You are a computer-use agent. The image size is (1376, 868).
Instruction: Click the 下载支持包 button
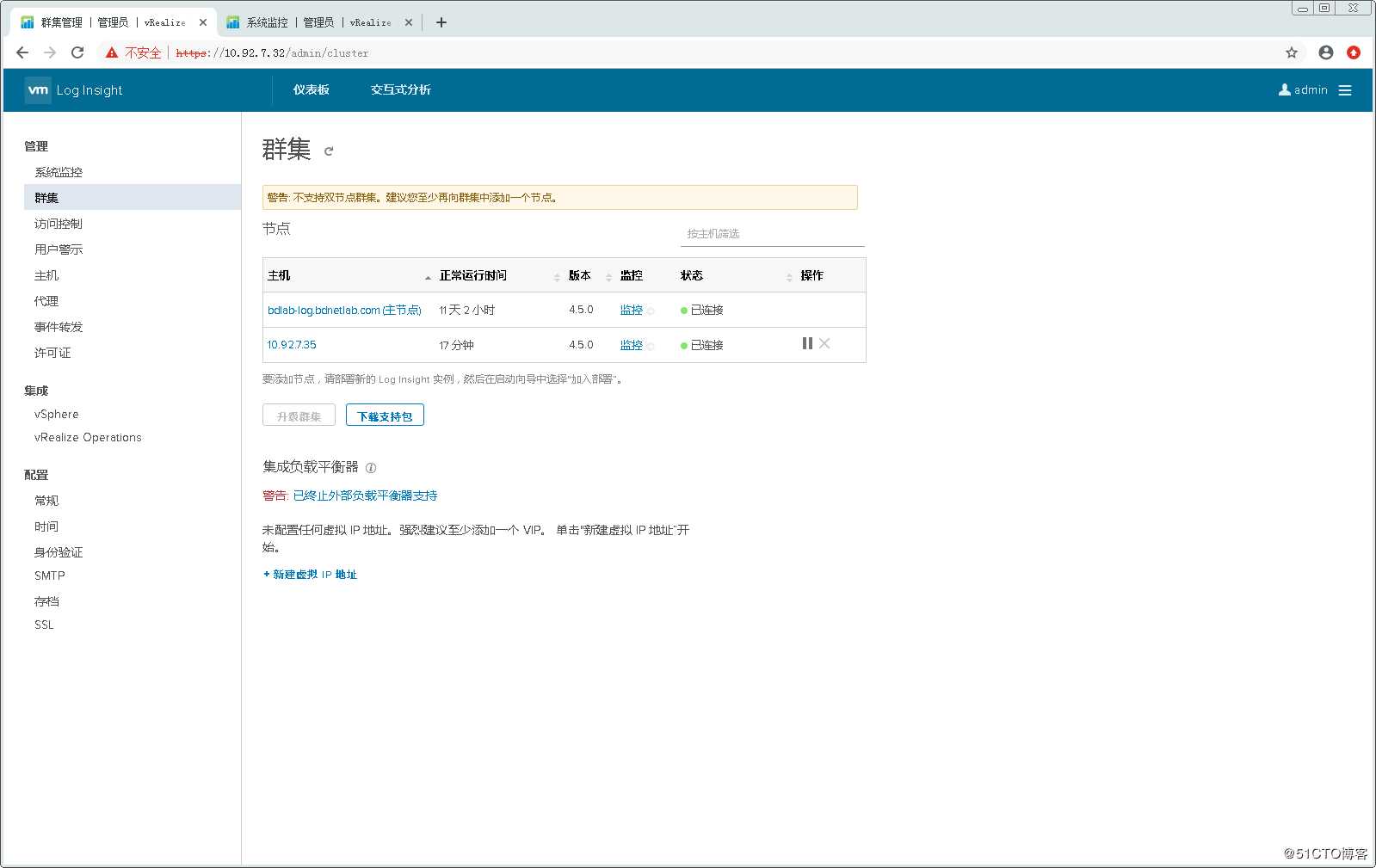coord(385,416)
